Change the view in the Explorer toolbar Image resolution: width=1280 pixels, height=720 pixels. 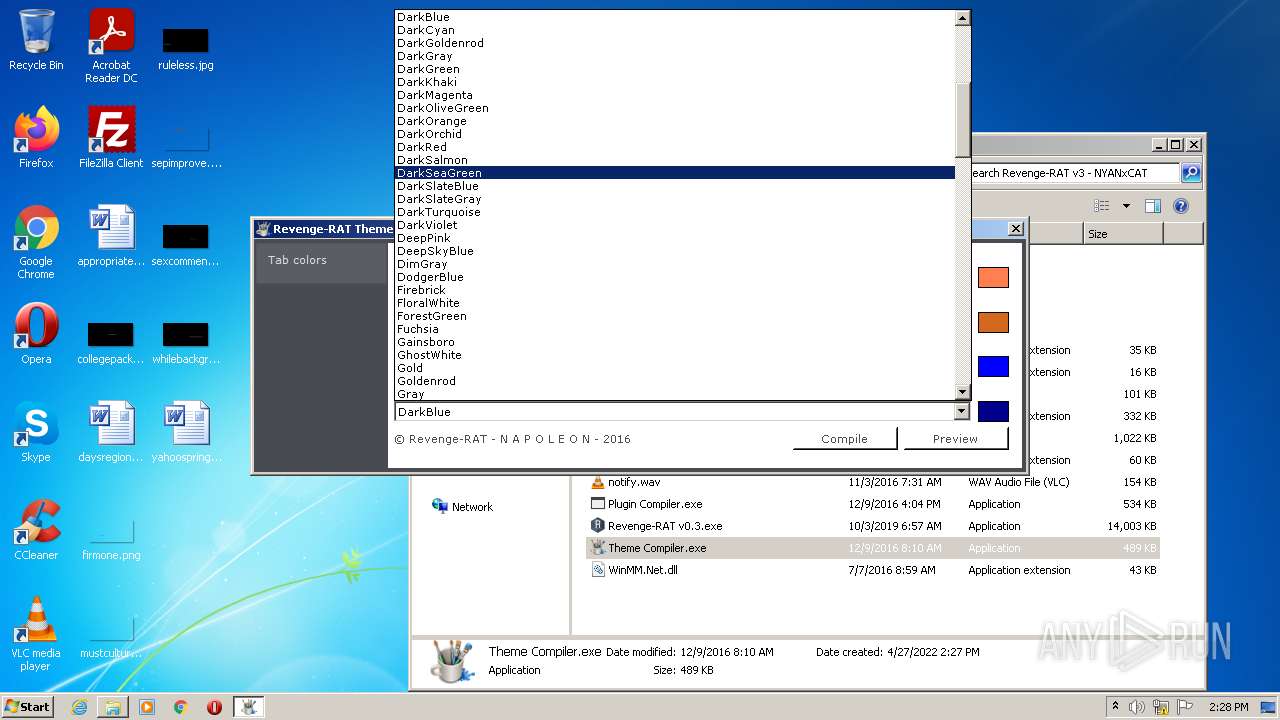coord(1102,206)
